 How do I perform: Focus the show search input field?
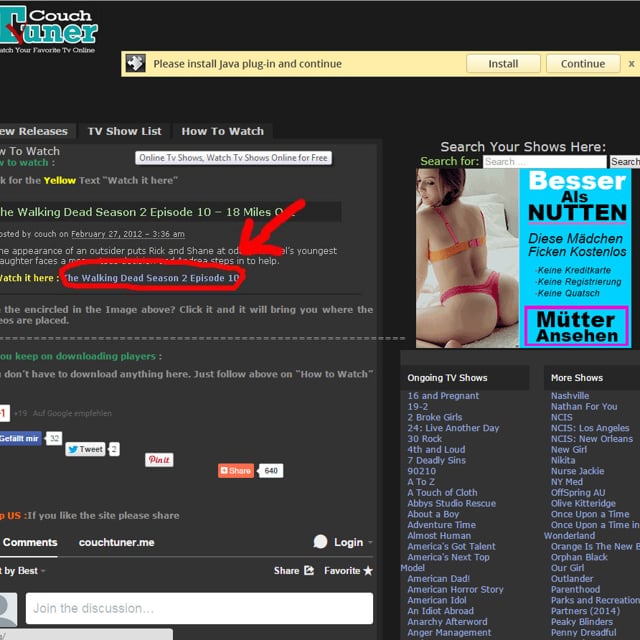tap(544, 162)
